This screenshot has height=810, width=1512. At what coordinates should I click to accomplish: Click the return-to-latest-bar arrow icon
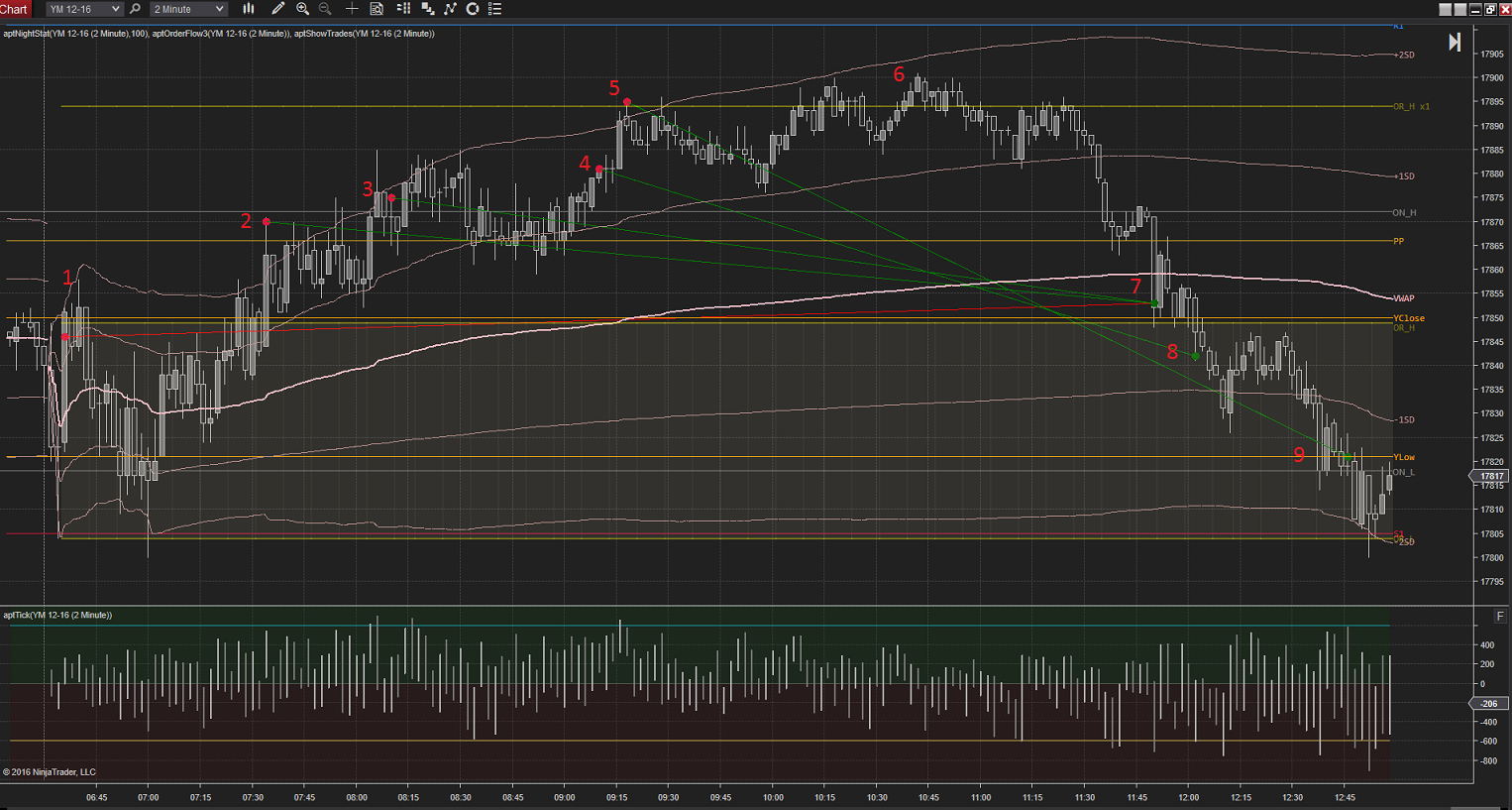[x=1455, y=42]
